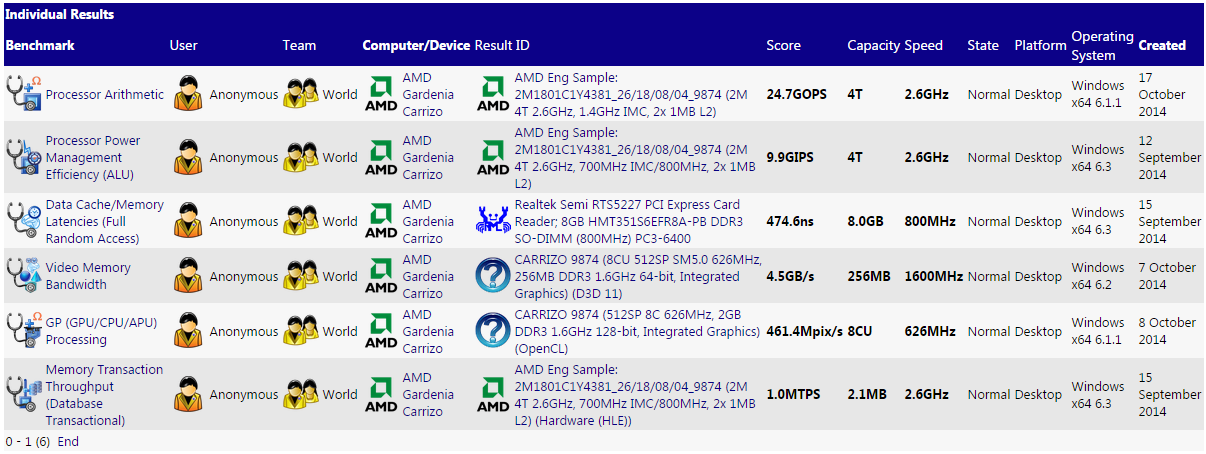Viewport: 1206px width, 454px height.
Task: Click the Memory Transaction Throughput benchmark icon
Action: 23,394
